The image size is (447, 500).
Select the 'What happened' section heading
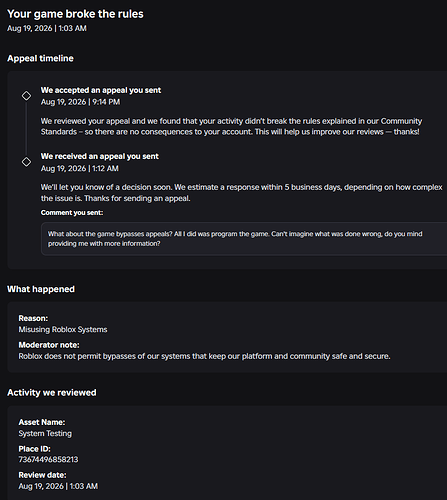click(41, 289)
